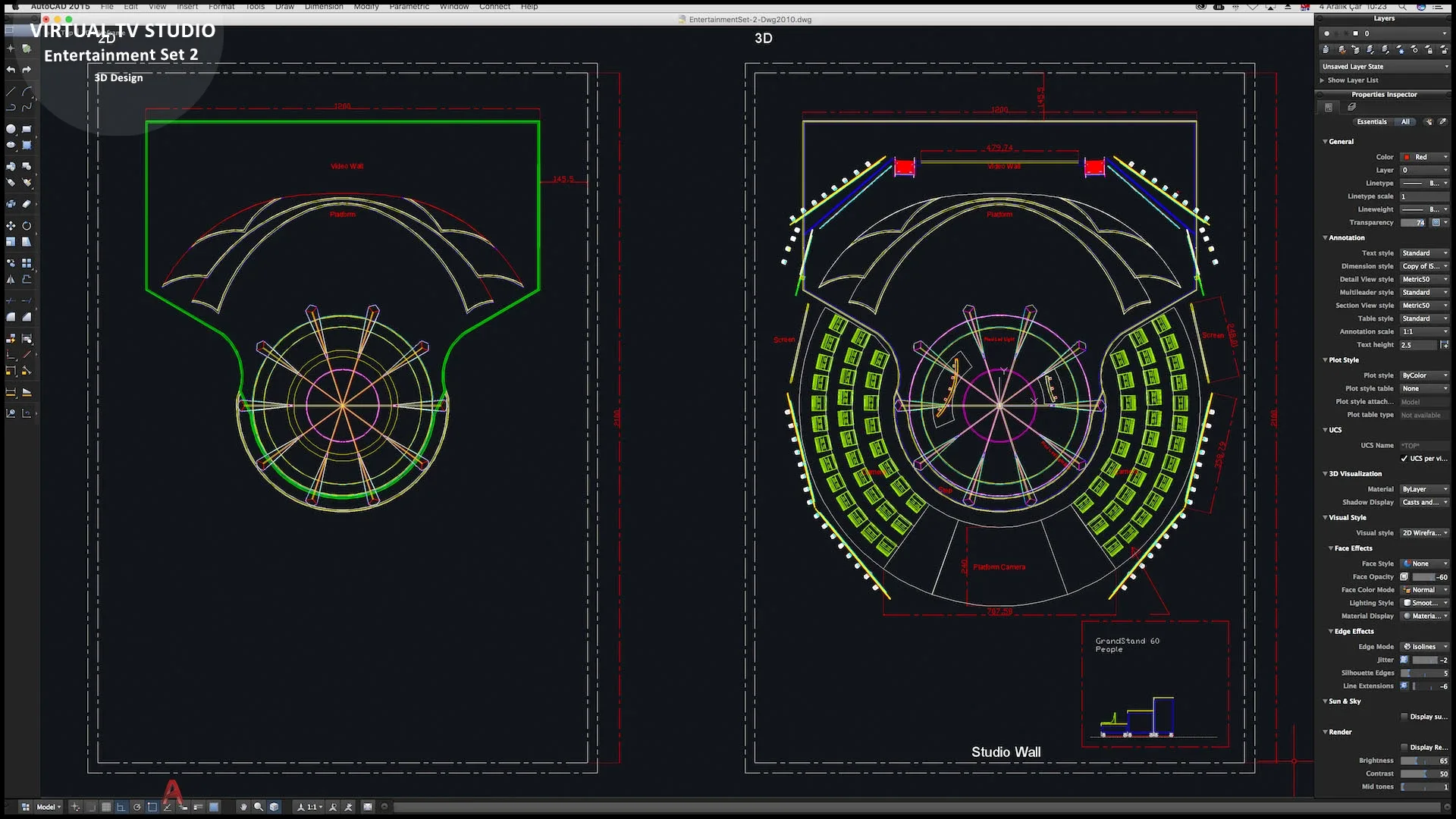Image resolution: width=1456 pixels, height=819 pixels.
Task: Activate the Pan hand tool
Action: tap(243, 807)
